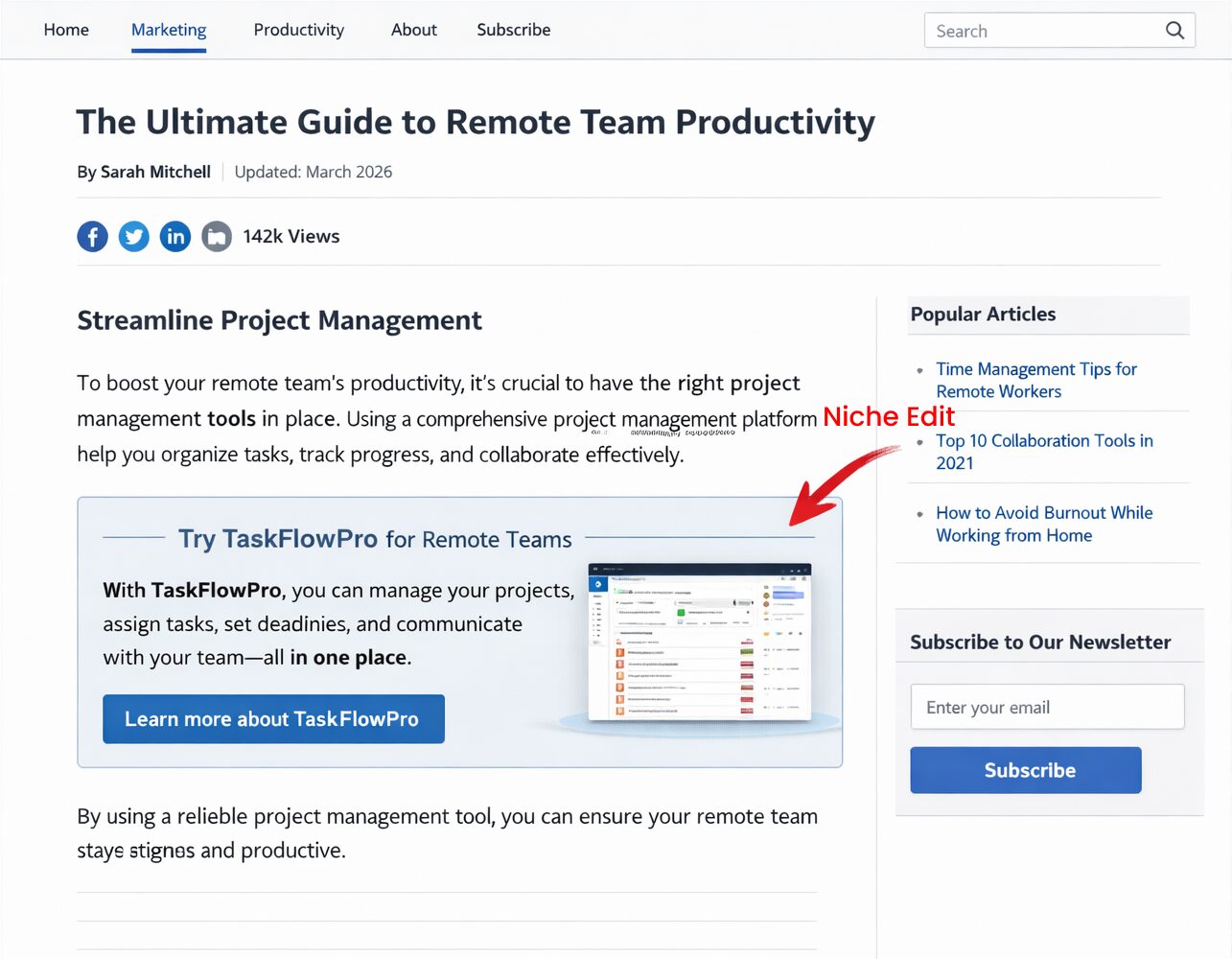Open Subscribe from the navigation bar
The width and height of the screenshot is (1232, 959).
(x=513, y=30)
